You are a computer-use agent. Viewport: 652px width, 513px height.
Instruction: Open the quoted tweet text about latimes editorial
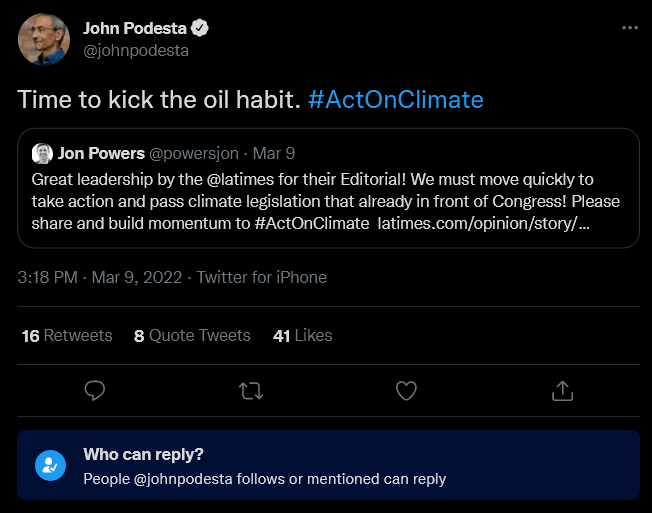click(x=326, y=202)
